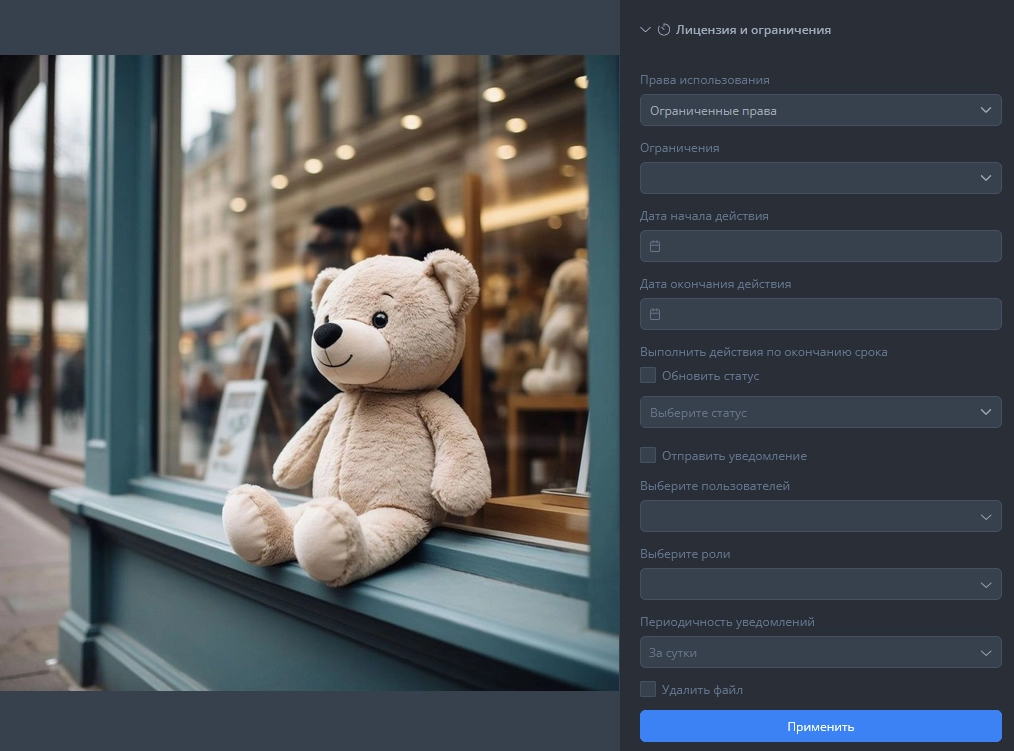
Task: Focus the Дата начала действия input field
Action: (830, 246)
